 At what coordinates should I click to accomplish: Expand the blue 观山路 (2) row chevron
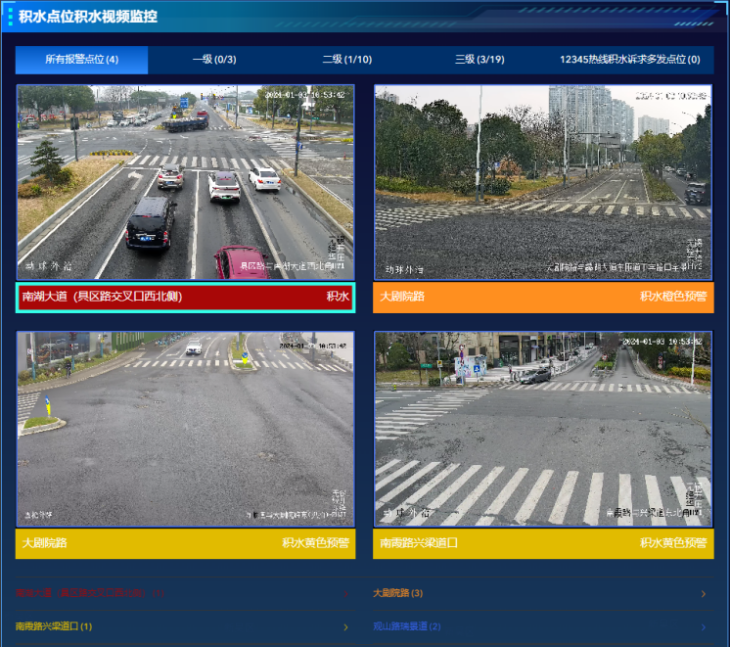(x=703, y=627)
